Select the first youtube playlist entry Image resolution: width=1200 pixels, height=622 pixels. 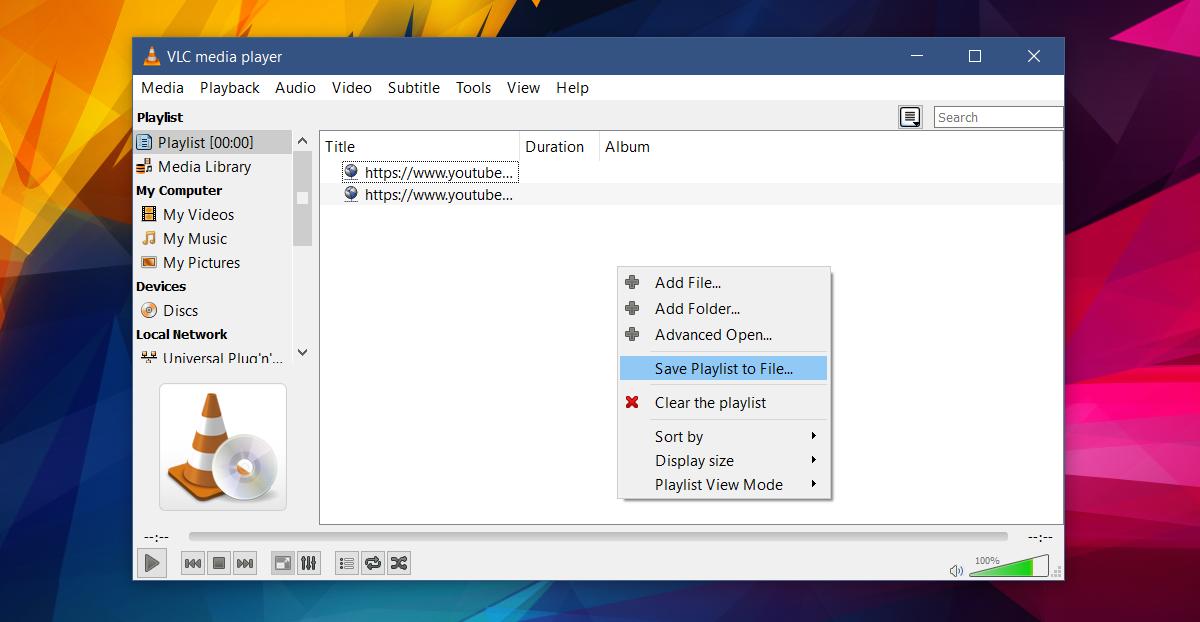(430, 172)
